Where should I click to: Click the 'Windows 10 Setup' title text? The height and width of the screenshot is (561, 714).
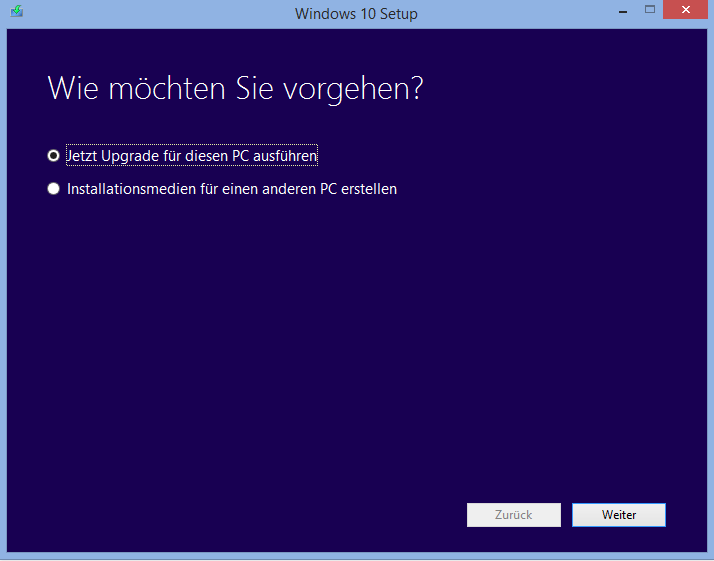tap(356, 14)
